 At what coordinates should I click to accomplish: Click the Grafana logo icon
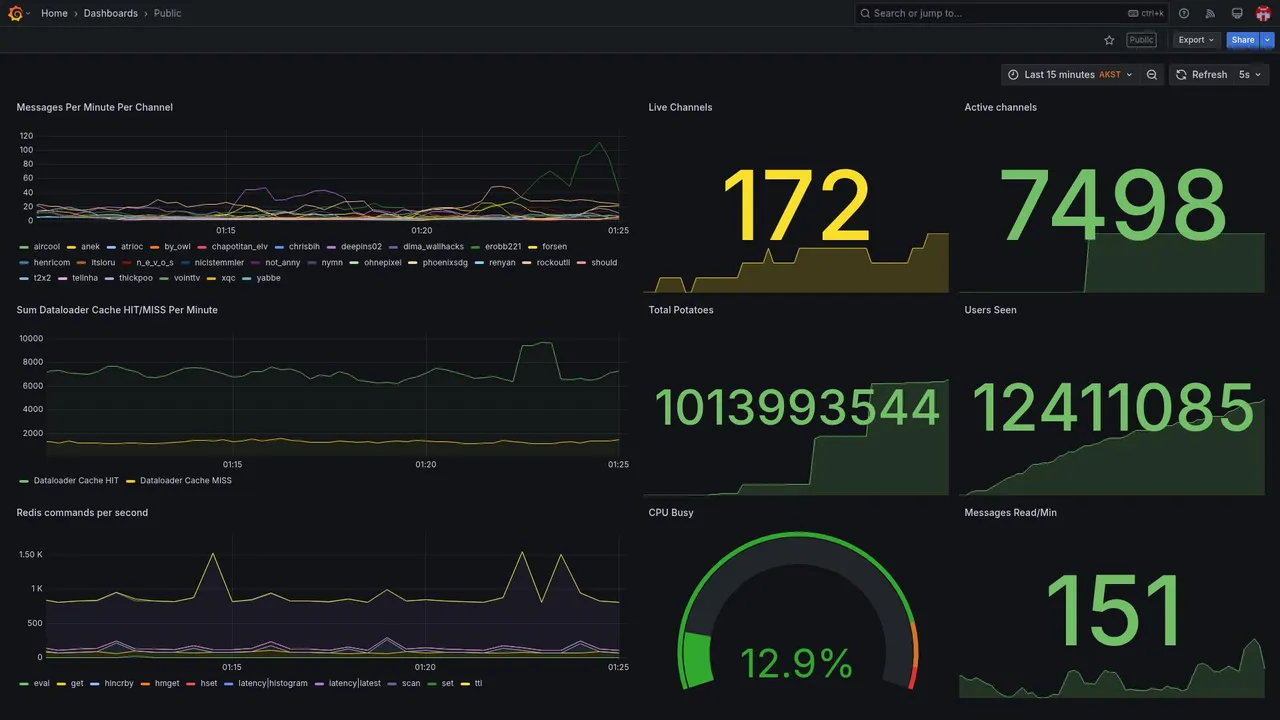point(15,13)
